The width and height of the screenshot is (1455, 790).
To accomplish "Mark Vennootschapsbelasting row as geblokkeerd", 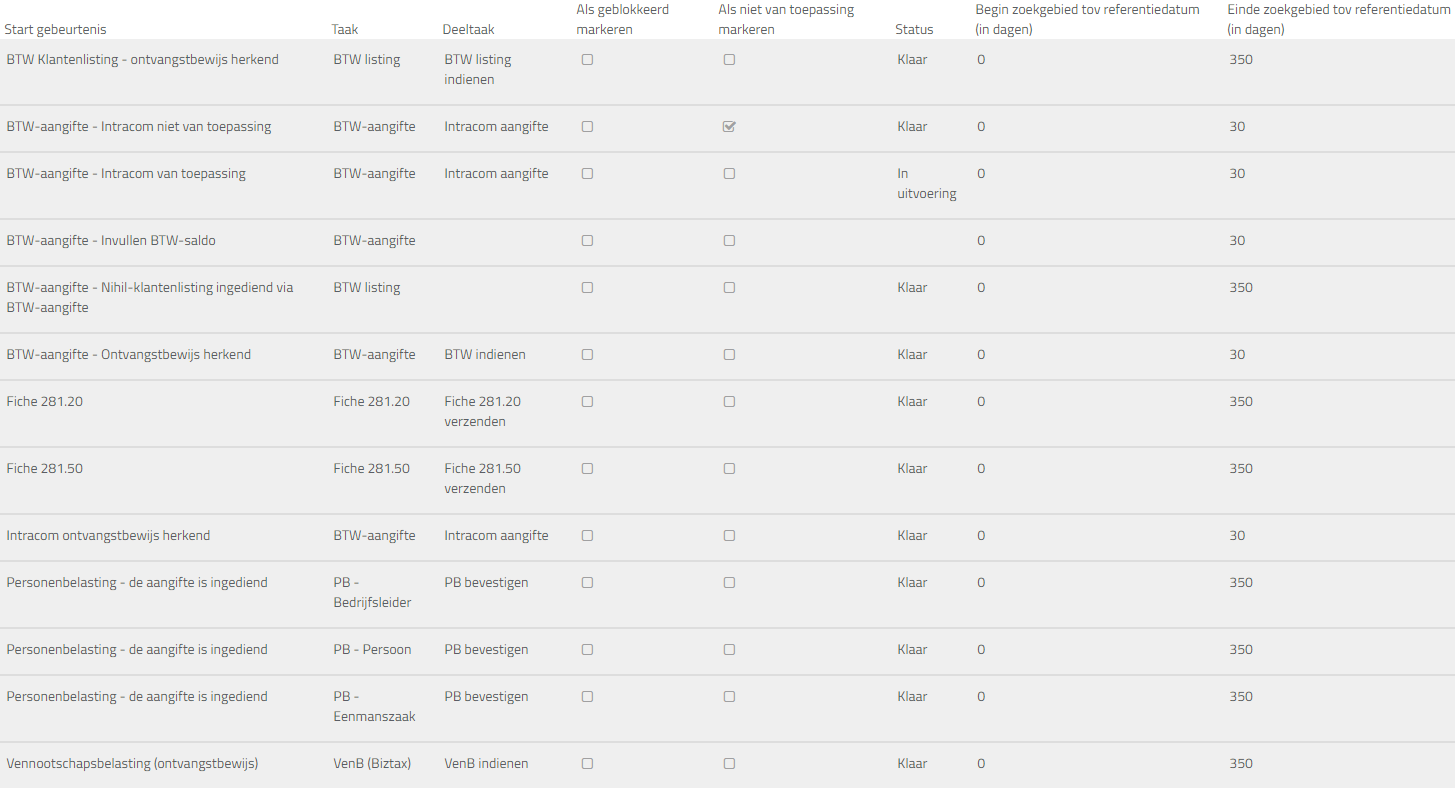I will pyautogui.click(x=587, y=764).
